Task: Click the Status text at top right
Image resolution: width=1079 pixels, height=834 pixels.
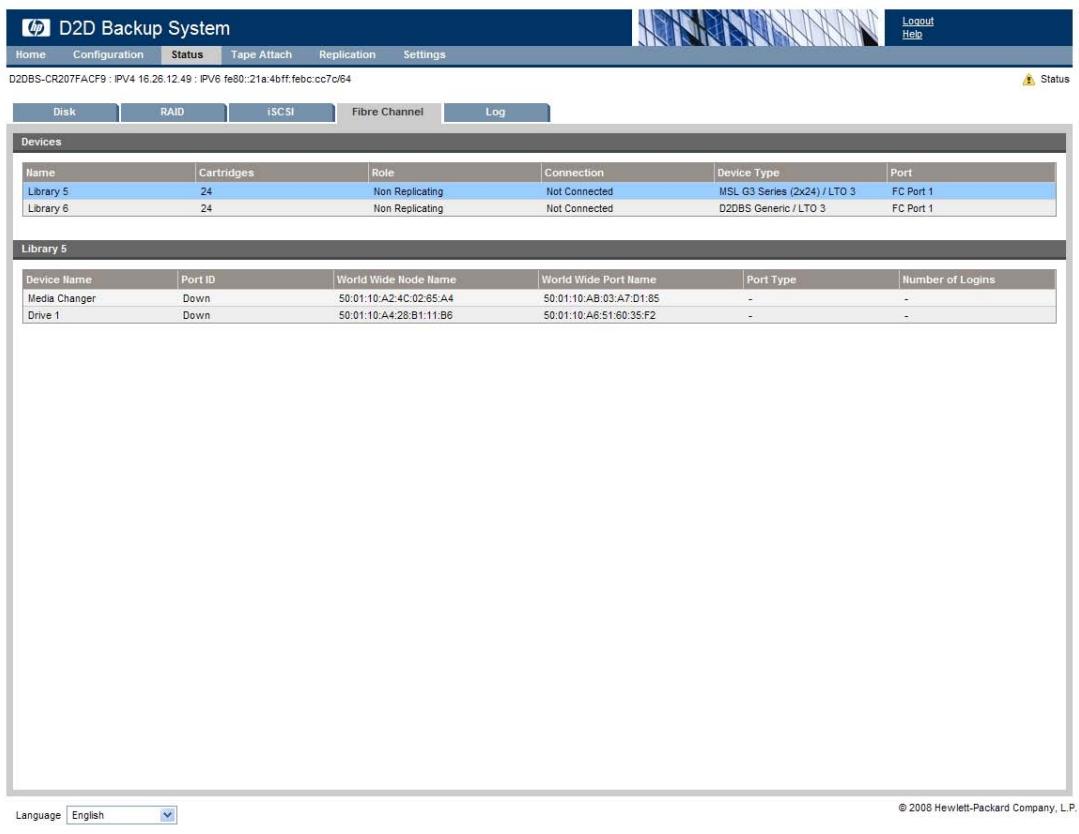Action: point(1054,79)
